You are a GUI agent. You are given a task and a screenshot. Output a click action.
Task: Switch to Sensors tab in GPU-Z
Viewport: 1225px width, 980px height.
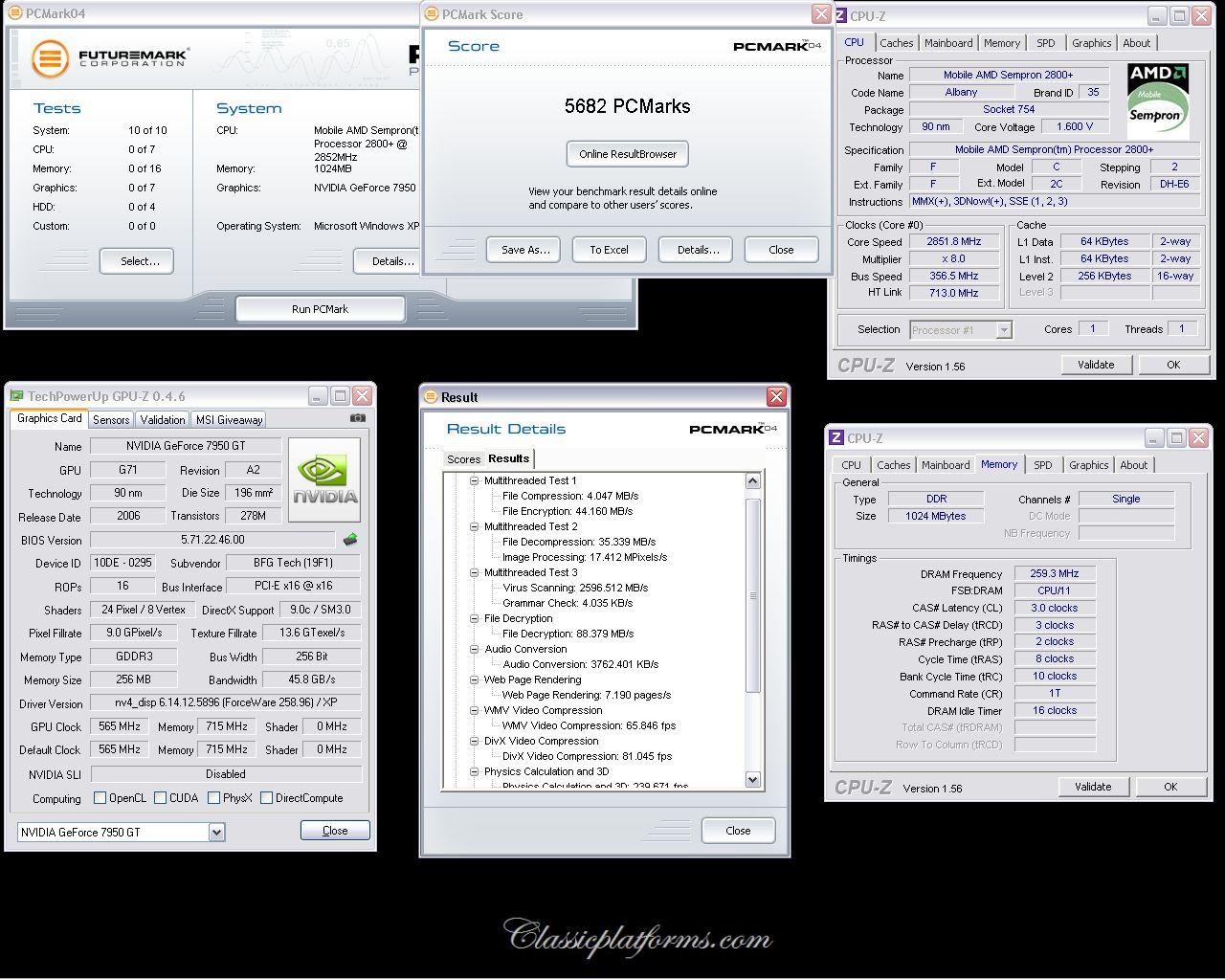point(111,419)
